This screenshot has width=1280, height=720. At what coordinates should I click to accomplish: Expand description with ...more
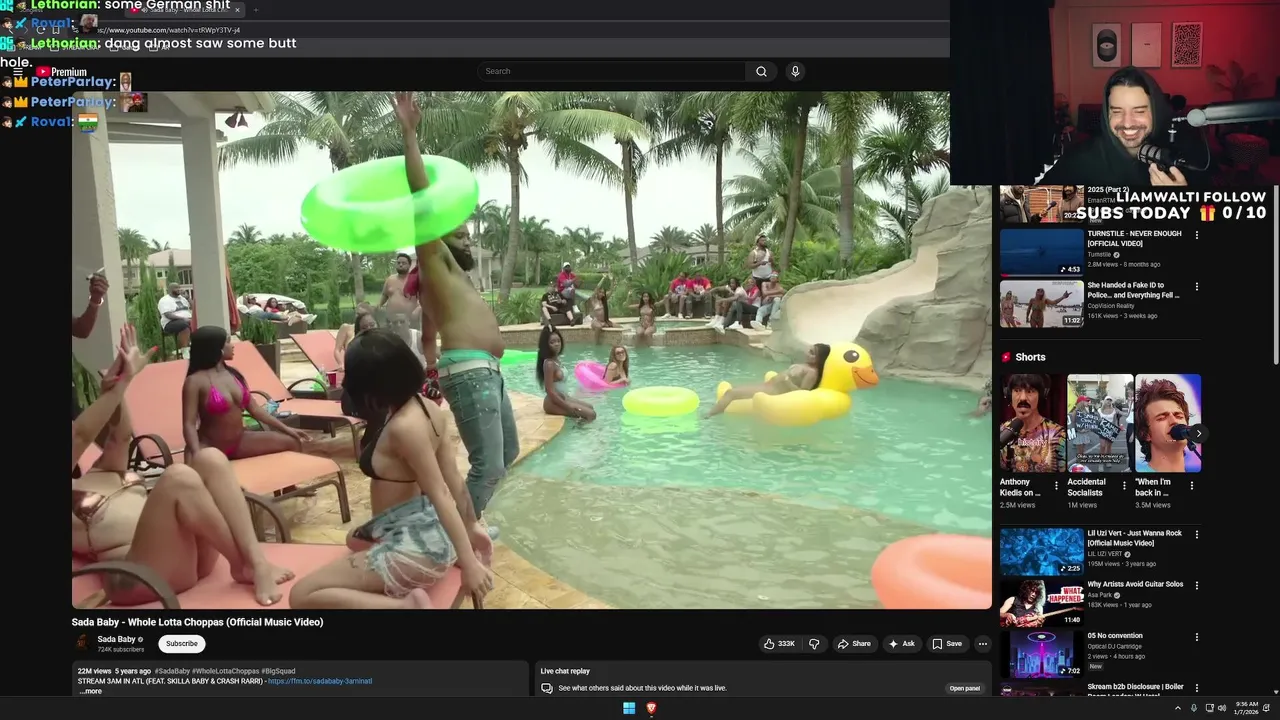pos(90,691)
